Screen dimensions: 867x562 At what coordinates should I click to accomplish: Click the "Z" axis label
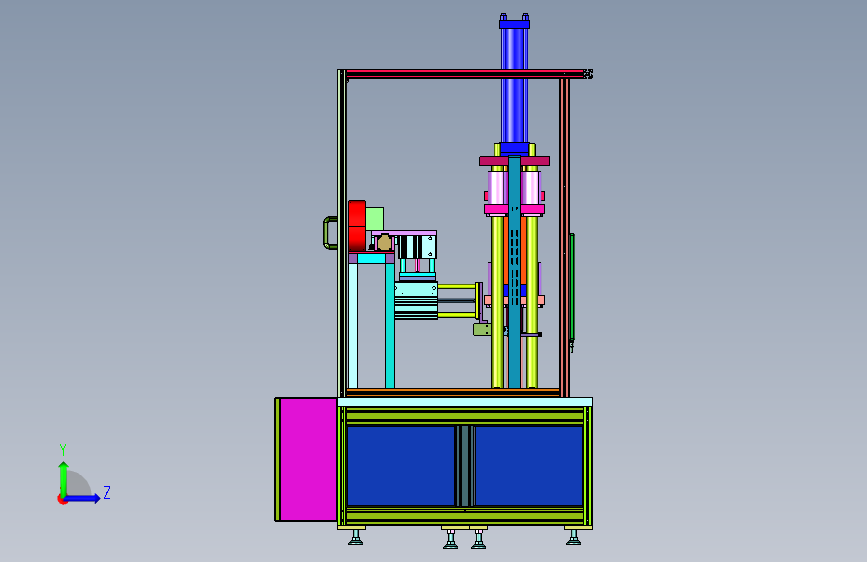pos(107,492)
